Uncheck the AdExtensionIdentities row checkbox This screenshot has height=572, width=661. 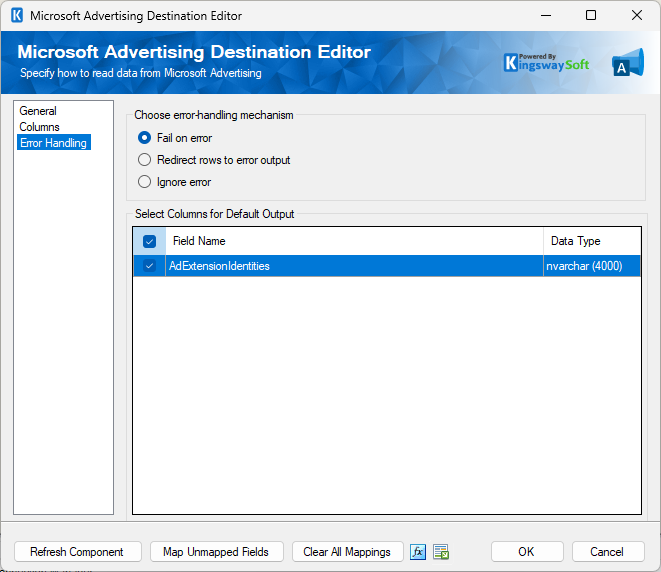tap(149, 266)
